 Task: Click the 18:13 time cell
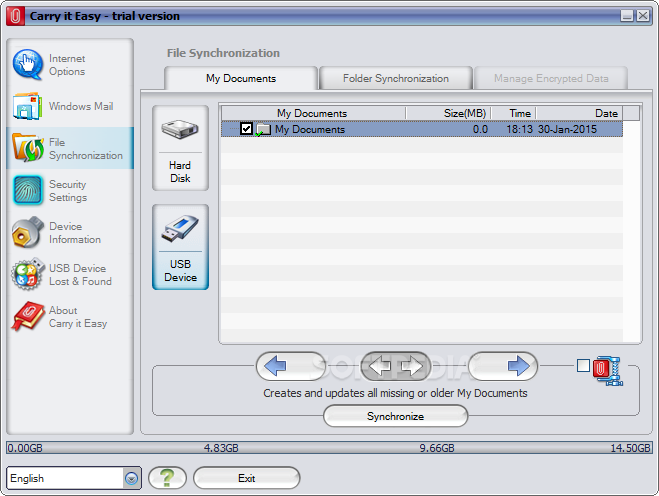pyautogui.click(x=519, y=129)
